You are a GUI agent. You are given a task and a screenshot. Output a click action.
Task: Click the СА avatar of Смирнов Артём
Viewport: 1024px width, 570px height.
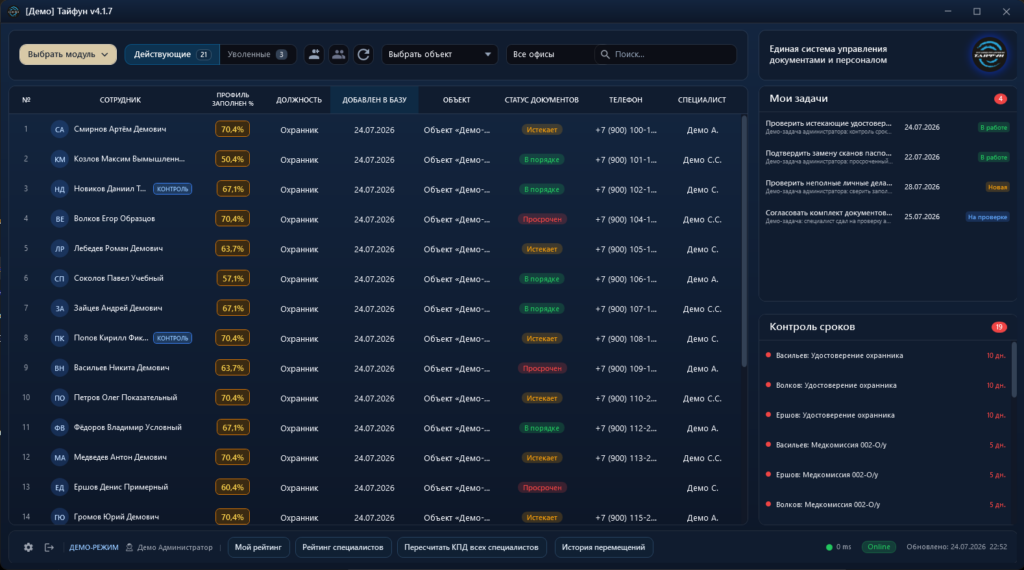(59, 129)
